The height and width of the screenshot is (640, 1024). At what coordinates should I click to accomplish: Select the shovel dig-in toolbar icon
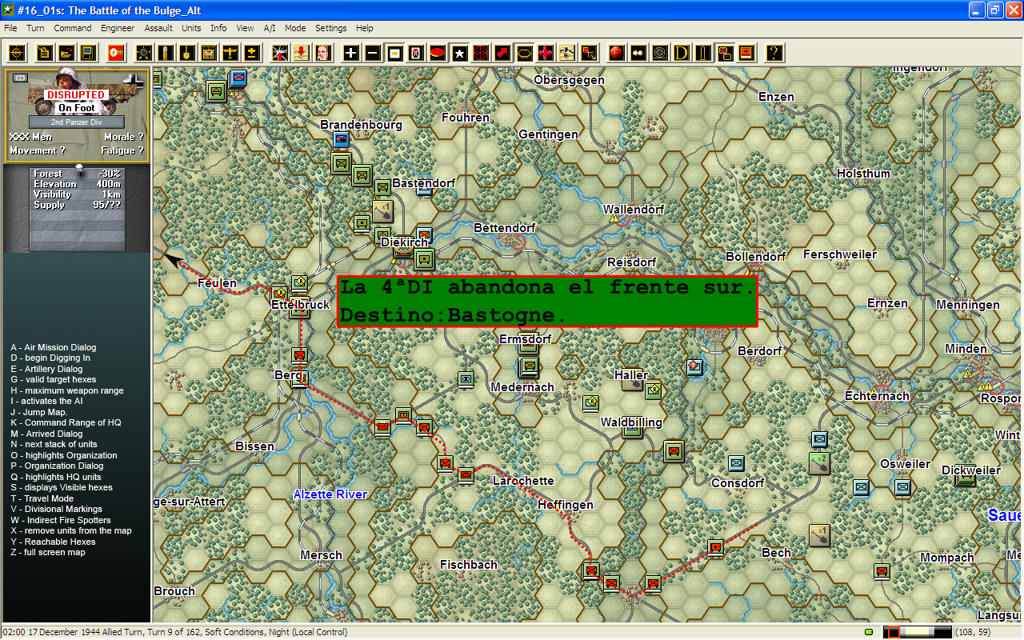[187, 53]
